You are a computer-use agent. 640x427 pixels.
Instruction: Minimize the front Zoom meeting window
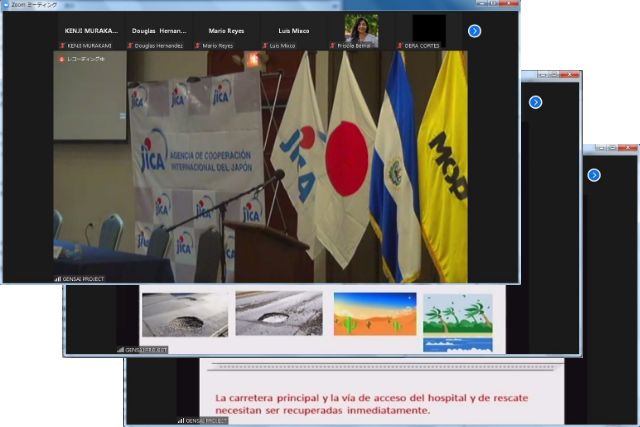point(482,4)
